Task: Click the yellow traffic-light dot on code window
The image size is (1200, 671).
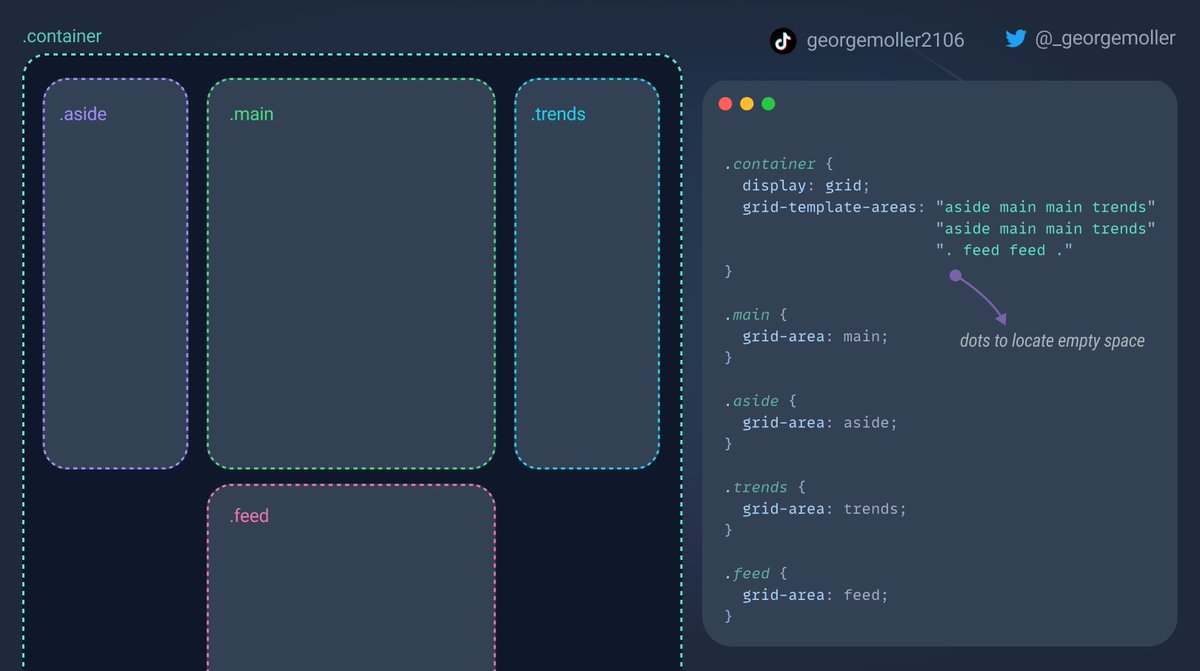Action: (746, 103)
